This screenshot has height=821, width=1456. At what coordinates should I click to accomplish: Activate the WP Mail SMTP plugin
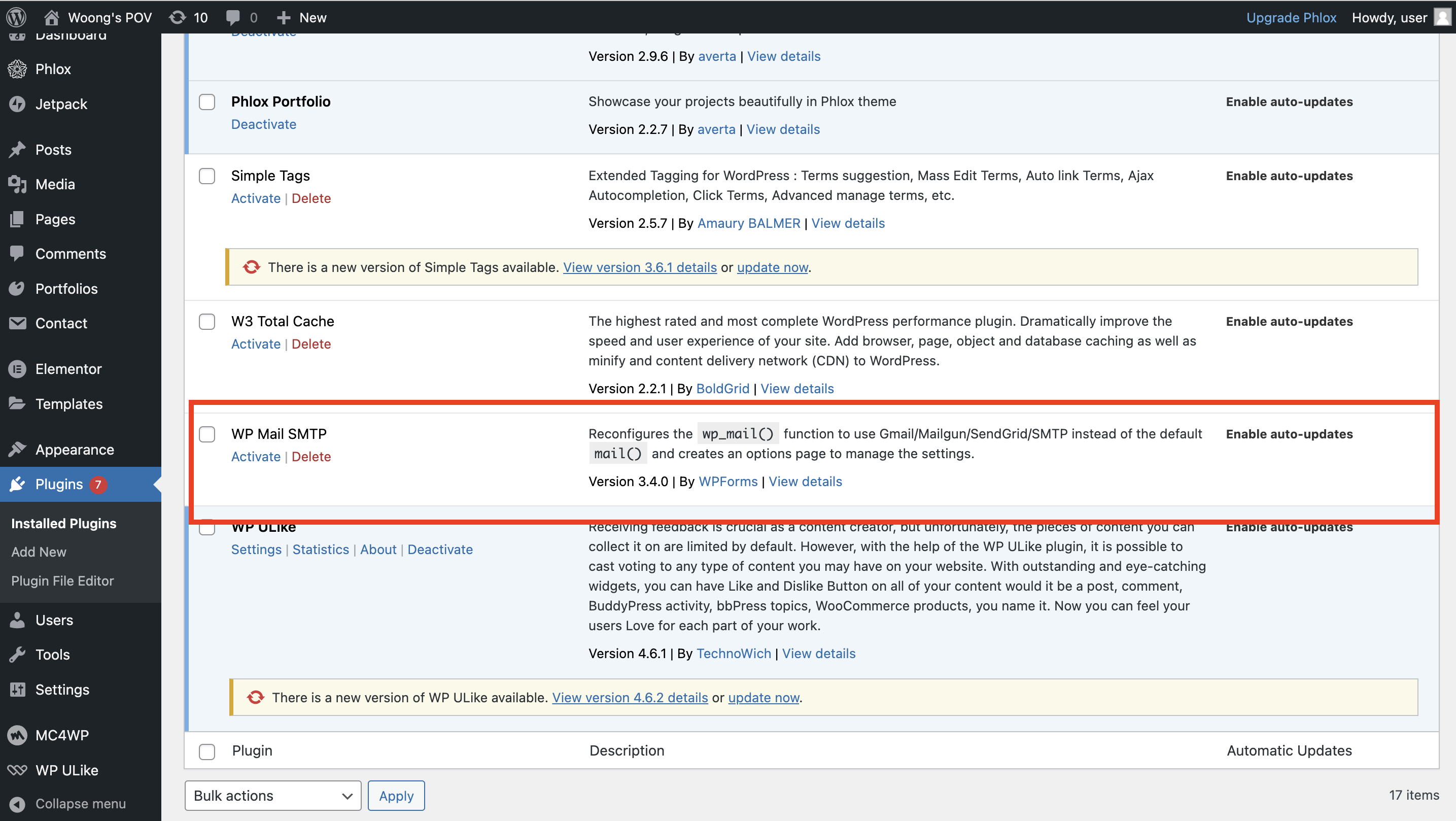pyautogui.click(x=256, y=456)
